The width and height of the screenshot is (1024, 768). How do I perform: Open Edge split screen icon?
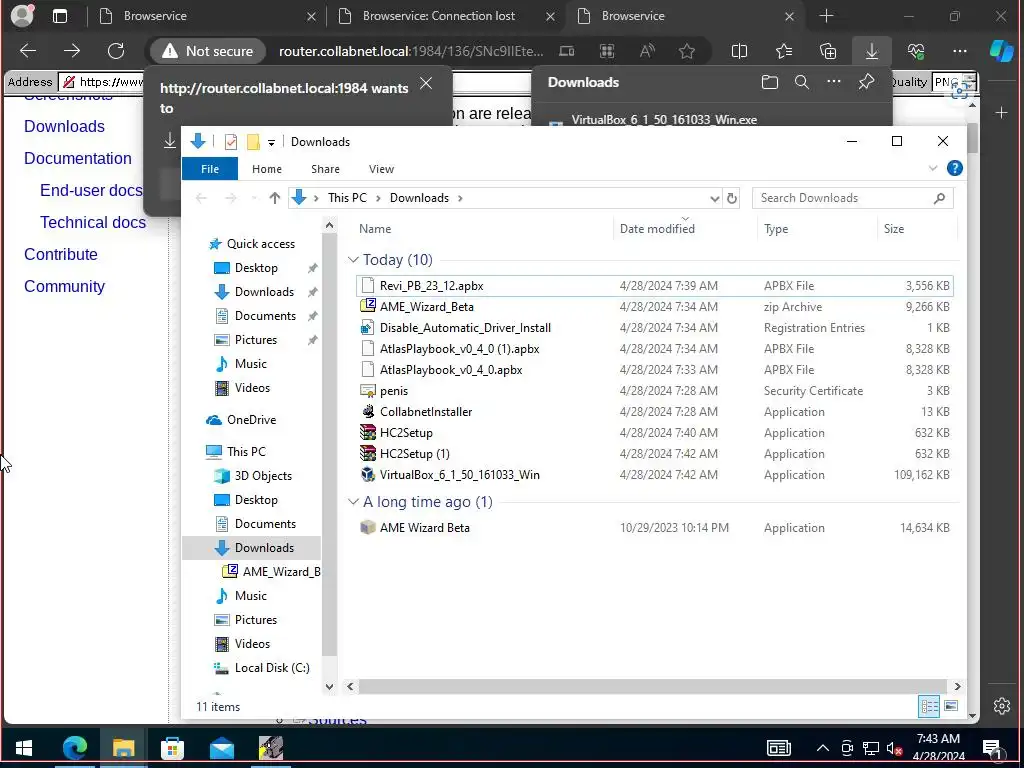tap(739, 51)
